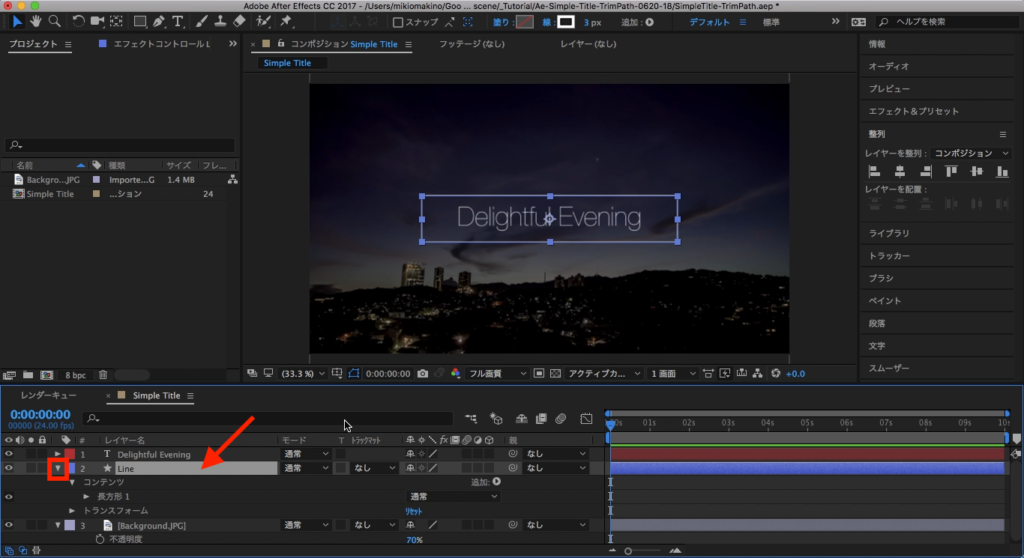
Task: Enable the スナップ checkbox
Action: (x=399, y=21)
